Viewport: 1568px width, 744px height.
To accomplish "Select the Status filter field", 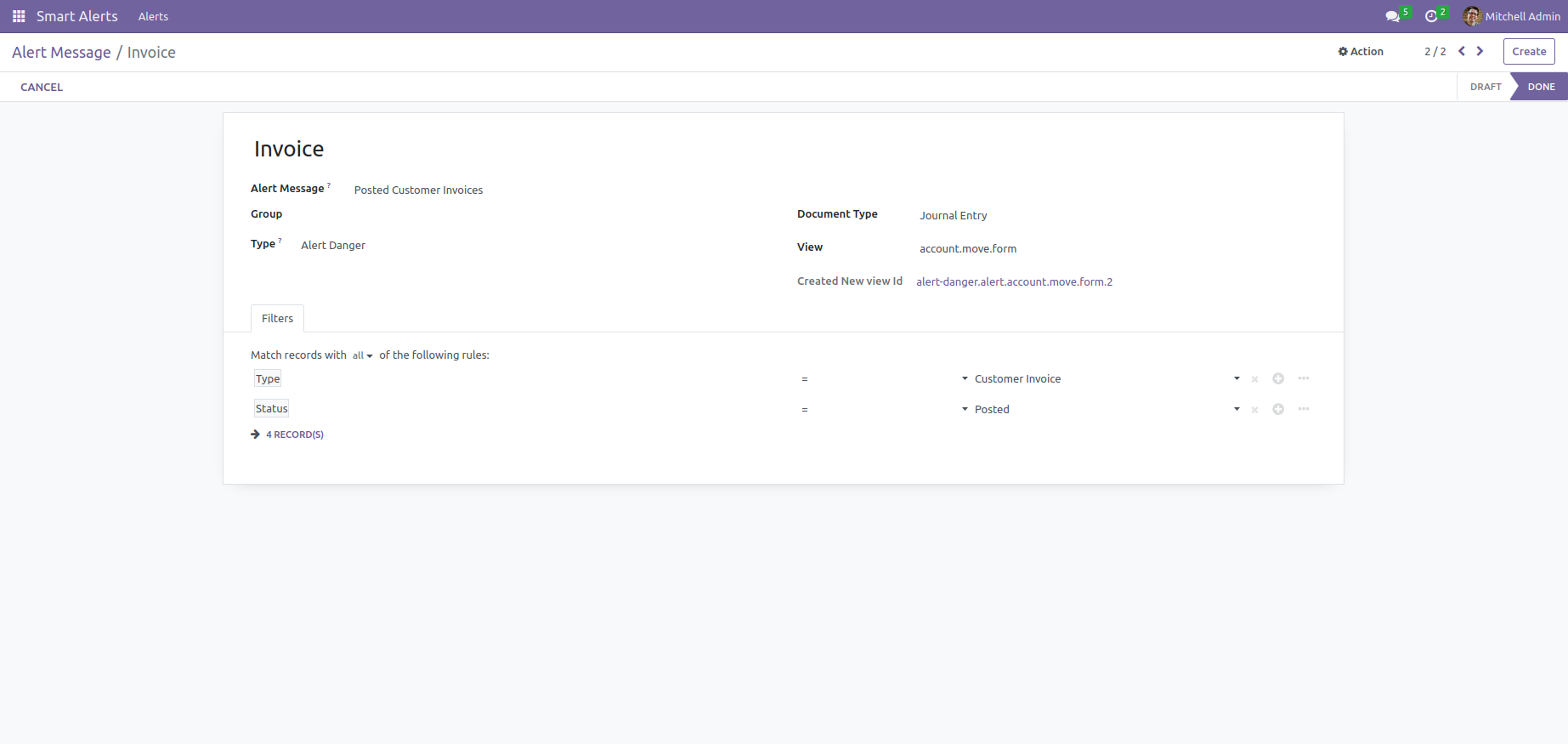I will (x=272, y=409).
